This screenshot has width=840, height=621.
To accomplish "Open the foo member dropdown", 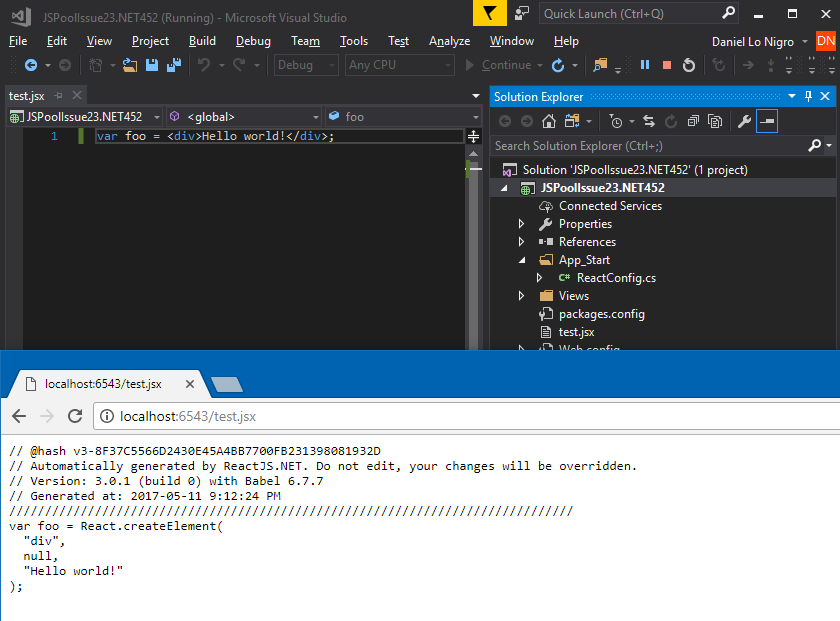I will tap(403, 117).
